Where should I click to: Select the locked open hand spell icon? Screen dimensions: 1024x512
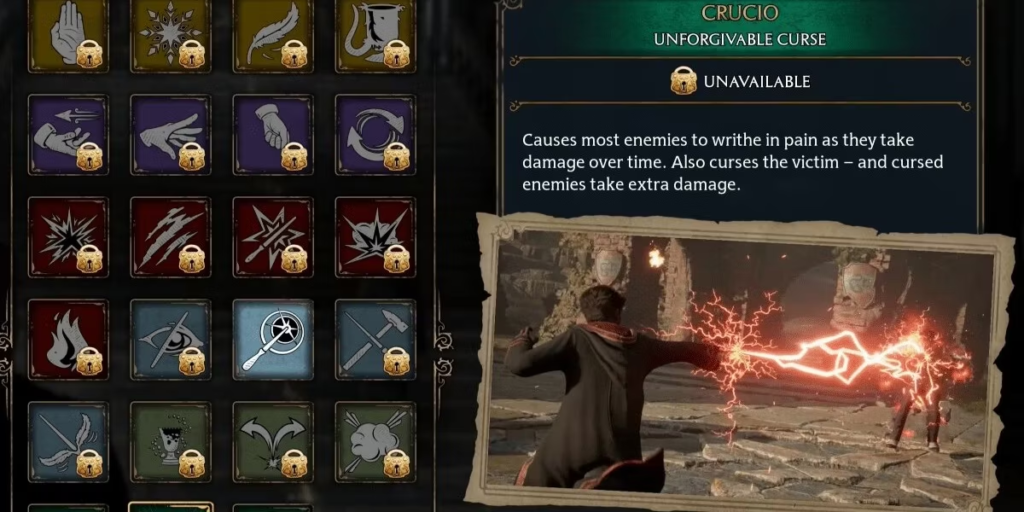(x=68, y=35)
